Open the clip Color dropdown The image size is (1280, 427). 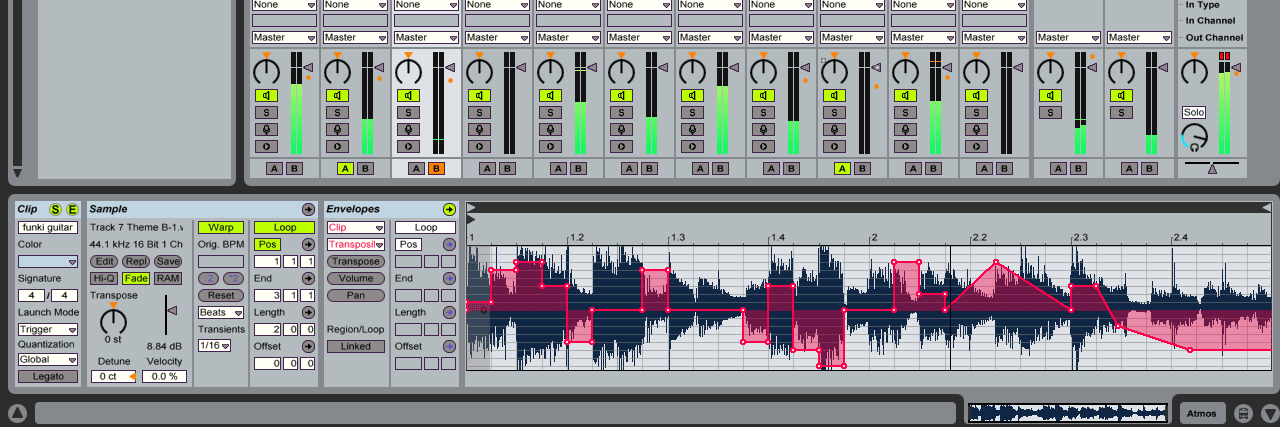click(x=48, y=261)
